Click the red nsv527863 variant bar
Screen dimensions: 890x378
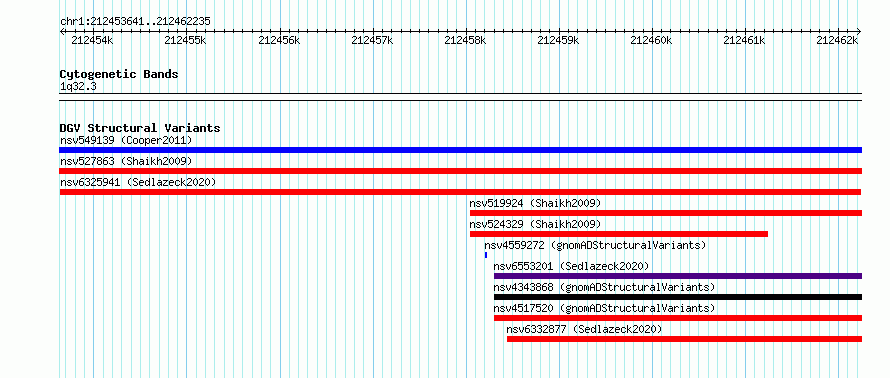[x=460, y=171]
